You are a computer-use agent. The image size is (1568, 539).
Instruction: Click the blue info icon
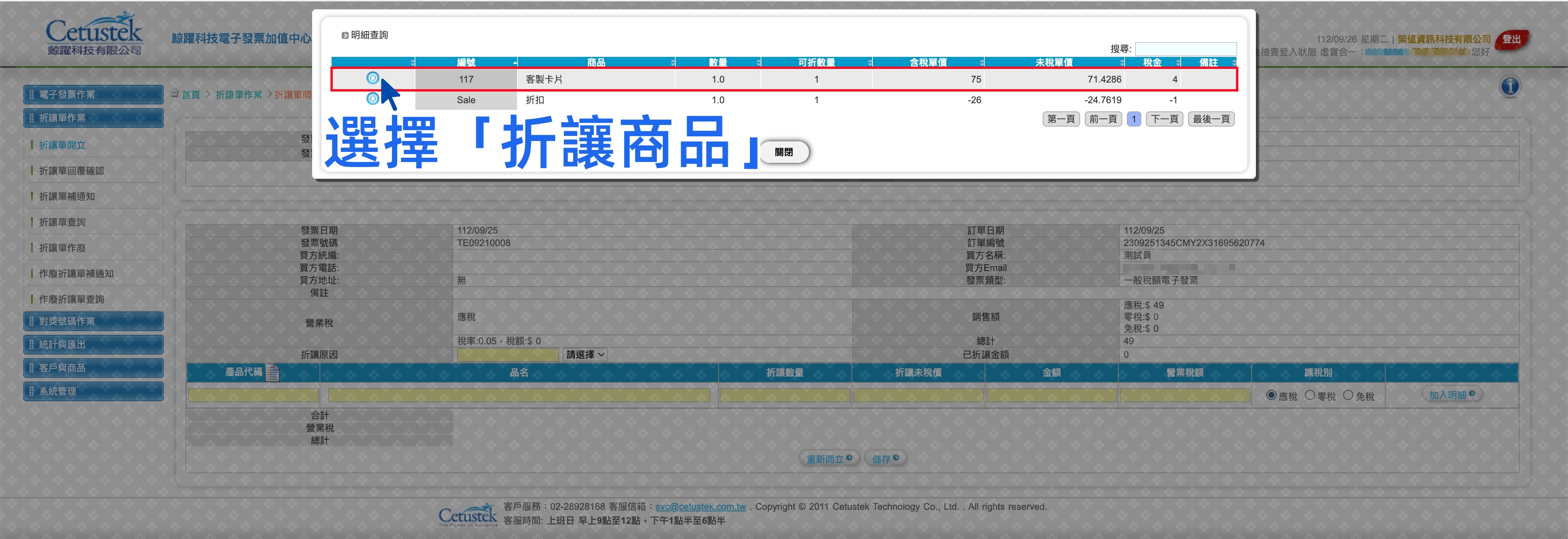pos(1510,86)
